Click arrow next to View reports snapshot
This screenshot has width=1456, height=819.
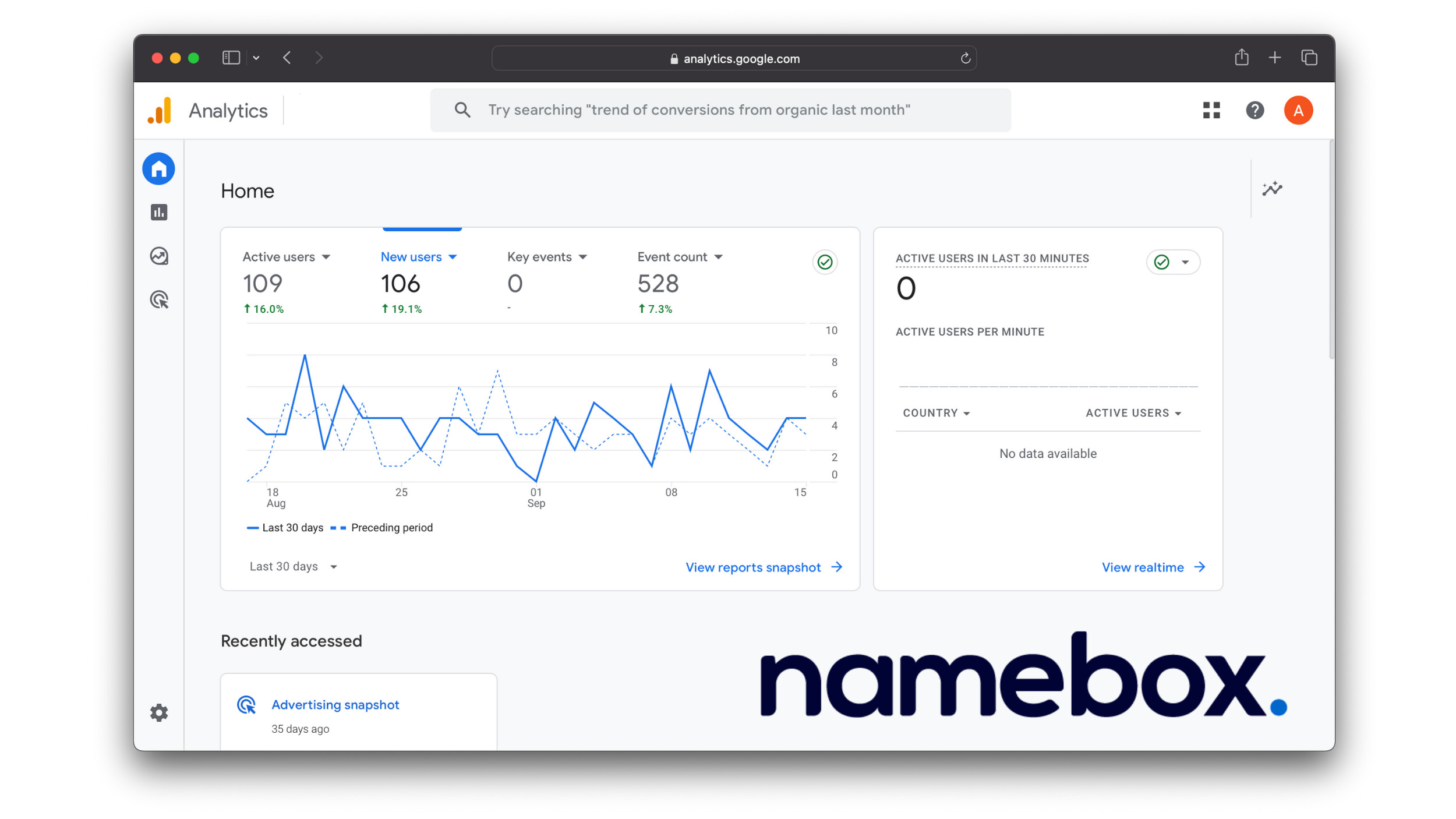837,567
